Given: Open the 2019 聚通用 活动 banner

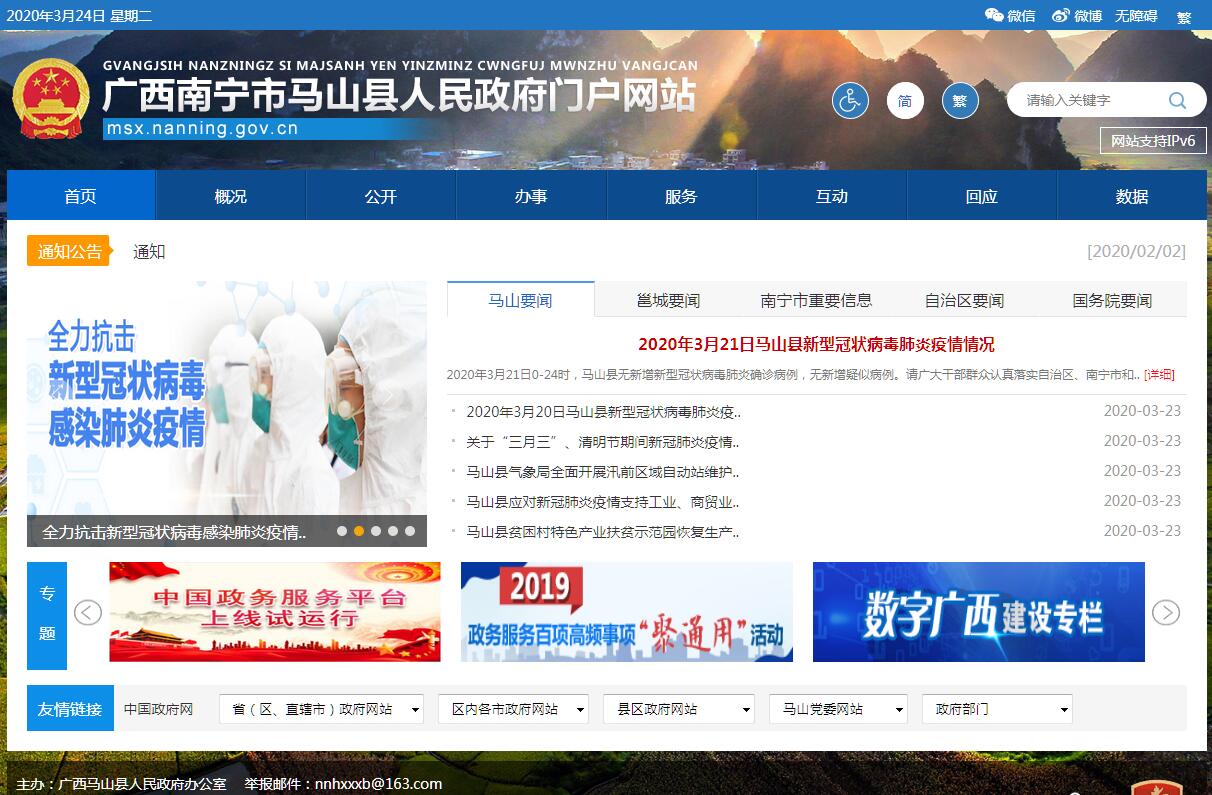Looking at the screenshot, I should [627, 612].
